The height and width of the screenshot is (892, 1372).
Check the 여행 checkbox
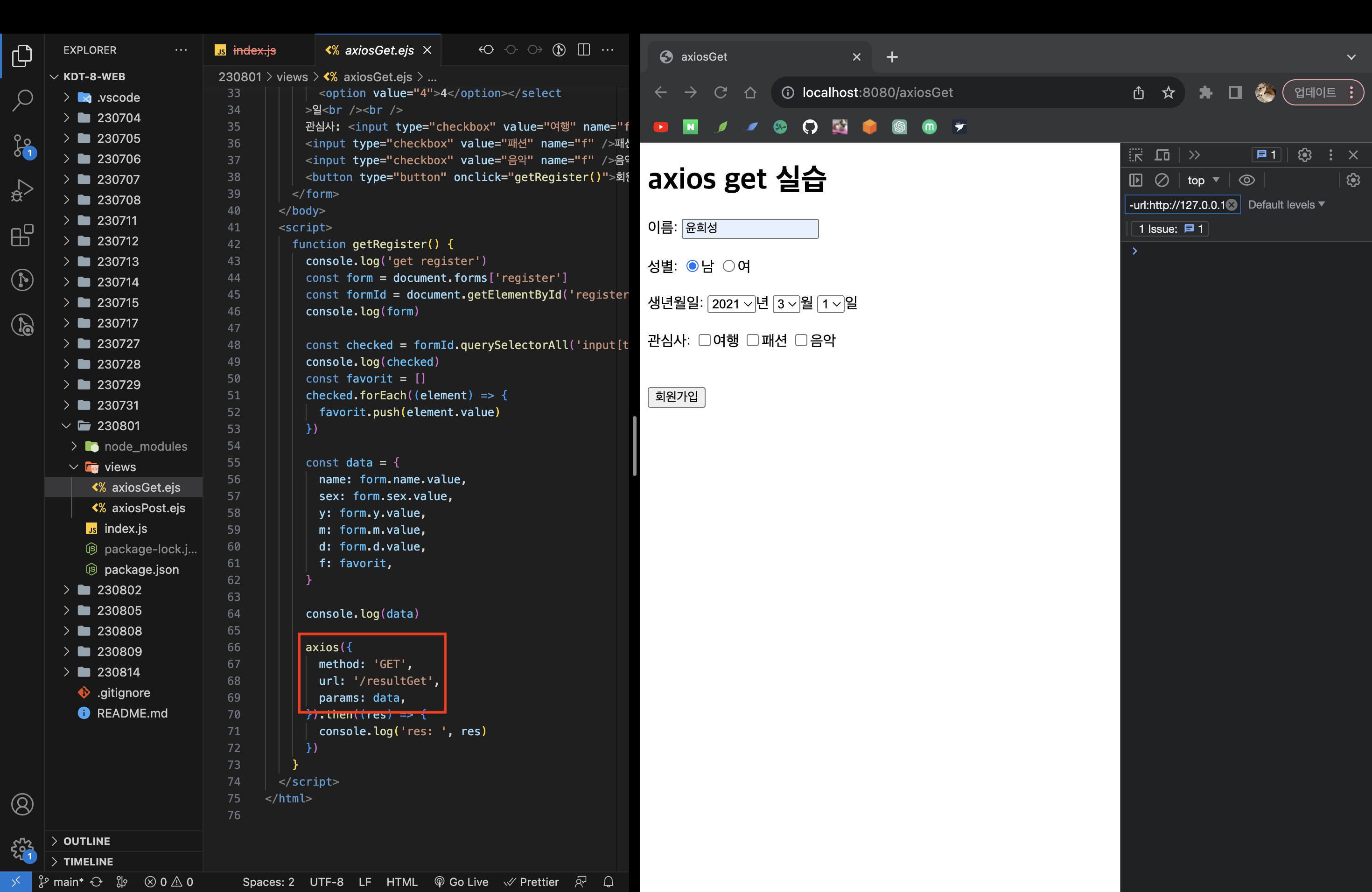pos(704,341)
